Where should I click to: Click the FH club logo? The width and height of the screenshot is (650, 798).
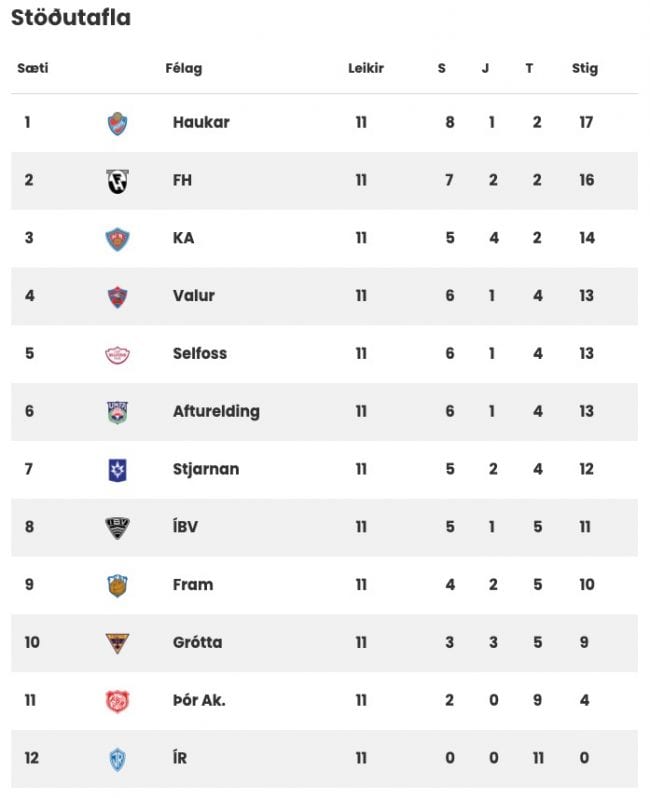coord(117,181)
